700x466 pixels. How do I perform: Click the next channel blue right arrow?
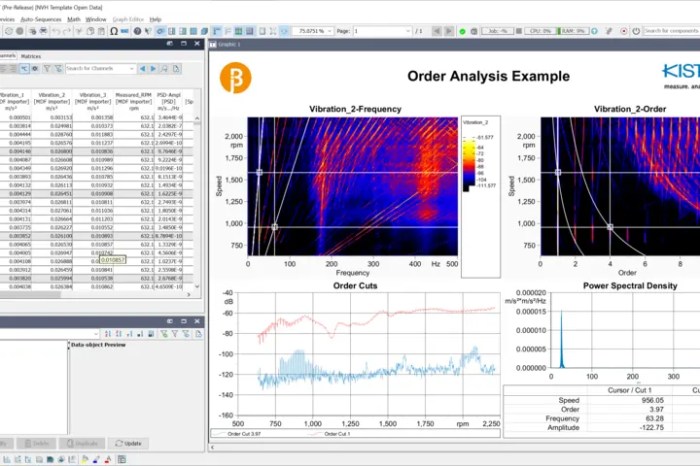click(153, 68)
